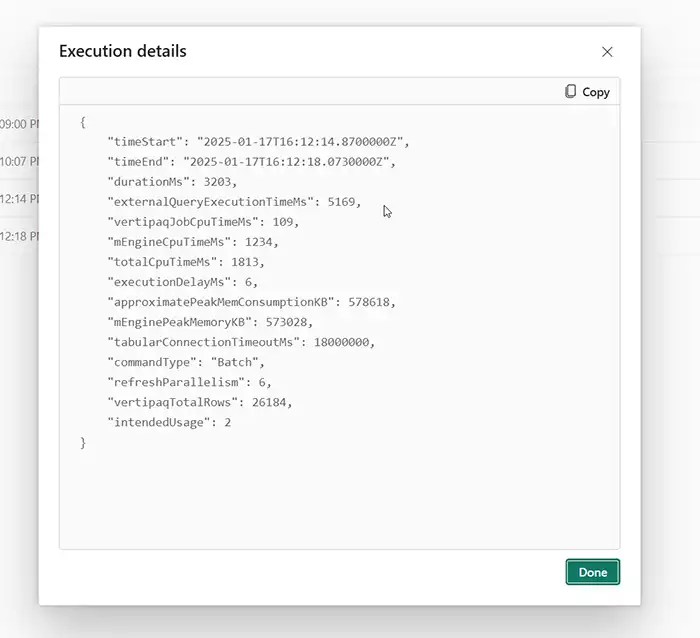Click the mEnginePeakMemoryKB value 573028

(286, 322)
